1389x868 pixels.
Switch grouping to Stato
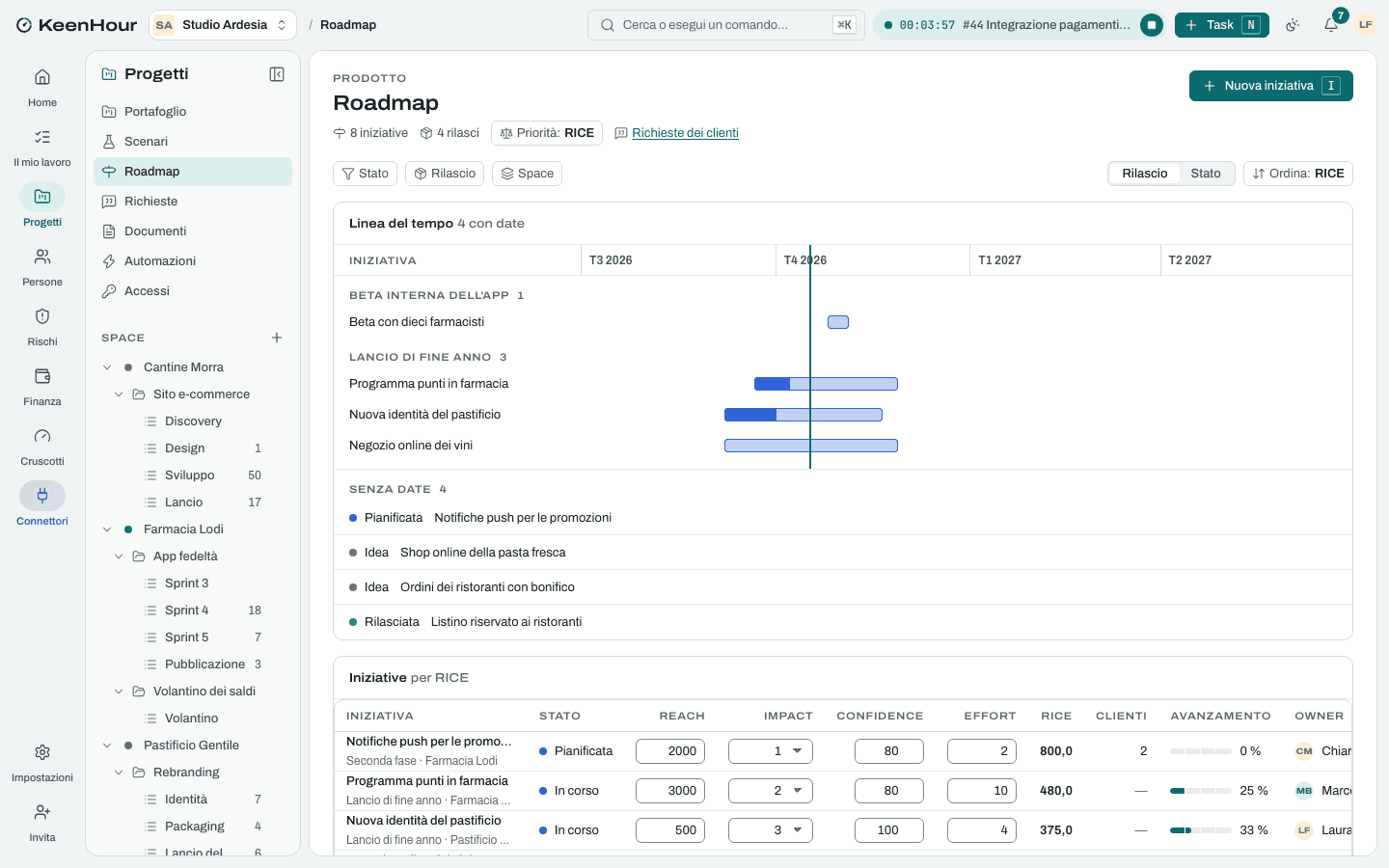pyautogui.click(x=1206, y=174)
